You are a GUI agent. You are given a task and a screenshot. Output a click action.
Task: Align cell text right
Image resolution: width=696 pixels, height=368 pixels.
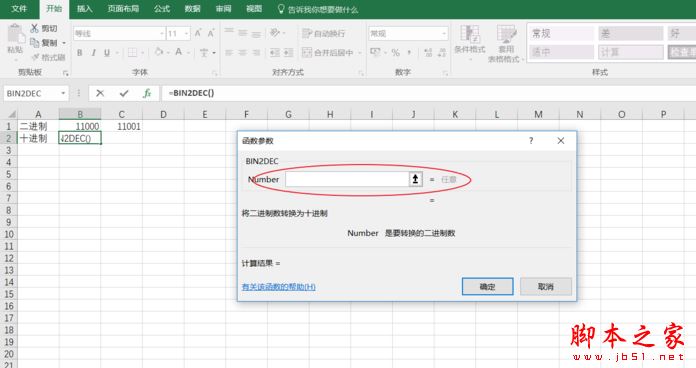click(x=257, y=52)
